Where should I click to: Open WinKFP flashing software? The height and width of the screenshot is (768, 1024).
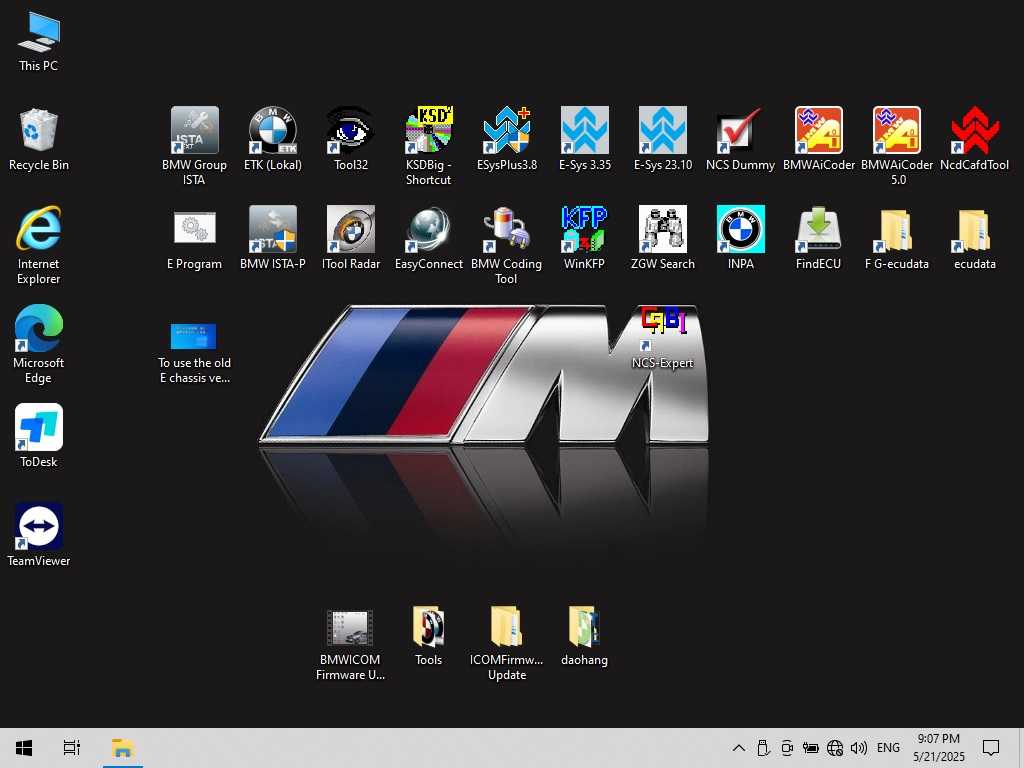point(584,228)
